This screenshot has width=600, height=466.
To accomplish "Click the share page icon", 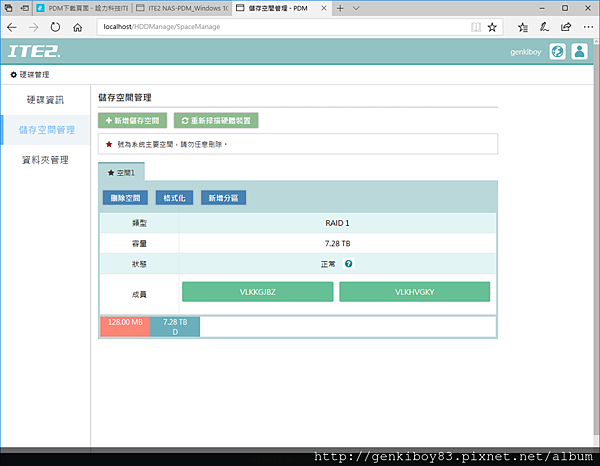I will (566, 27).
